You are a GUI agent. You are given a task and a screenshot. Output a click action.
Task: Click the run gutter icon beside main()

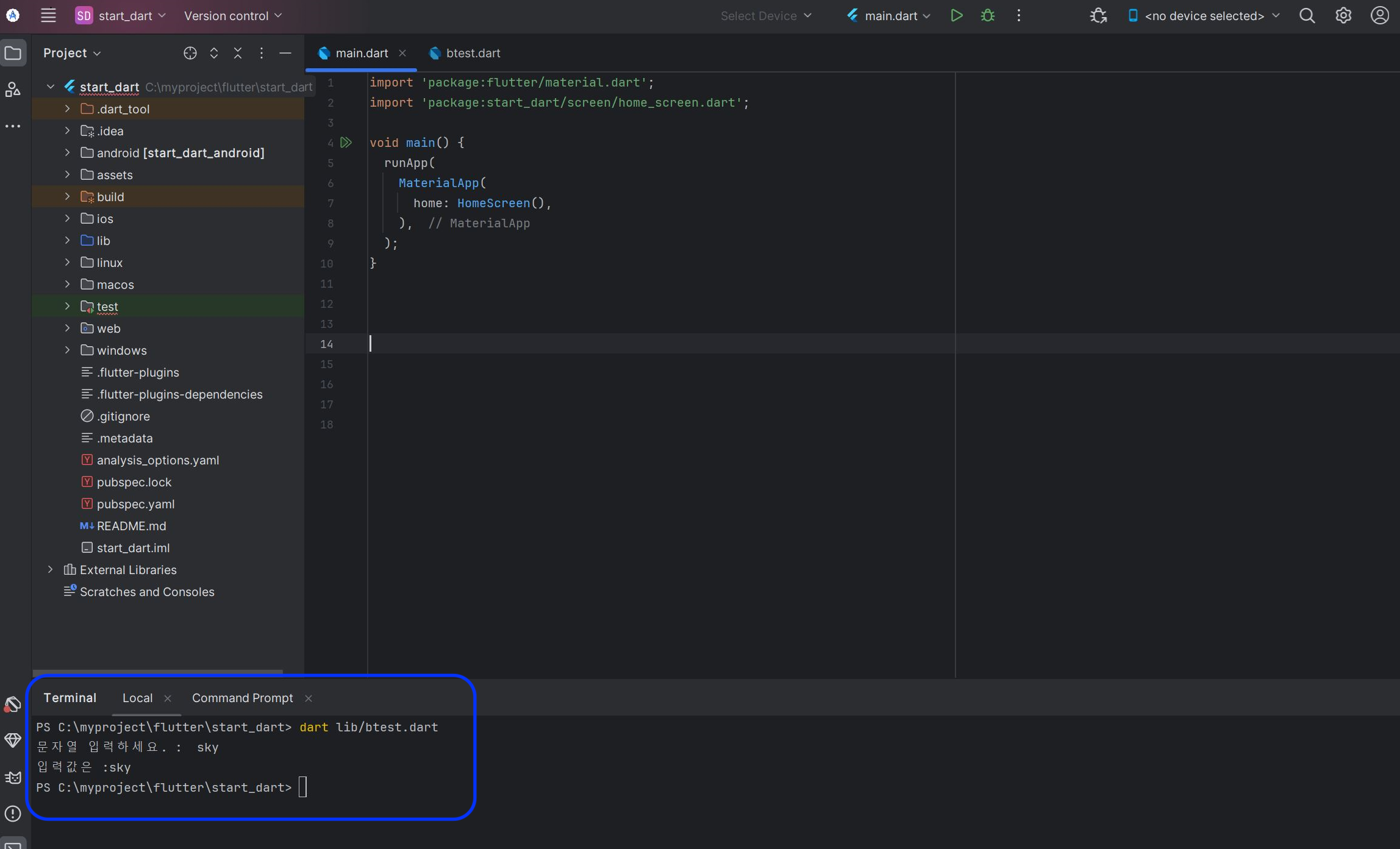pyautogui.click(x=346, y=143)
